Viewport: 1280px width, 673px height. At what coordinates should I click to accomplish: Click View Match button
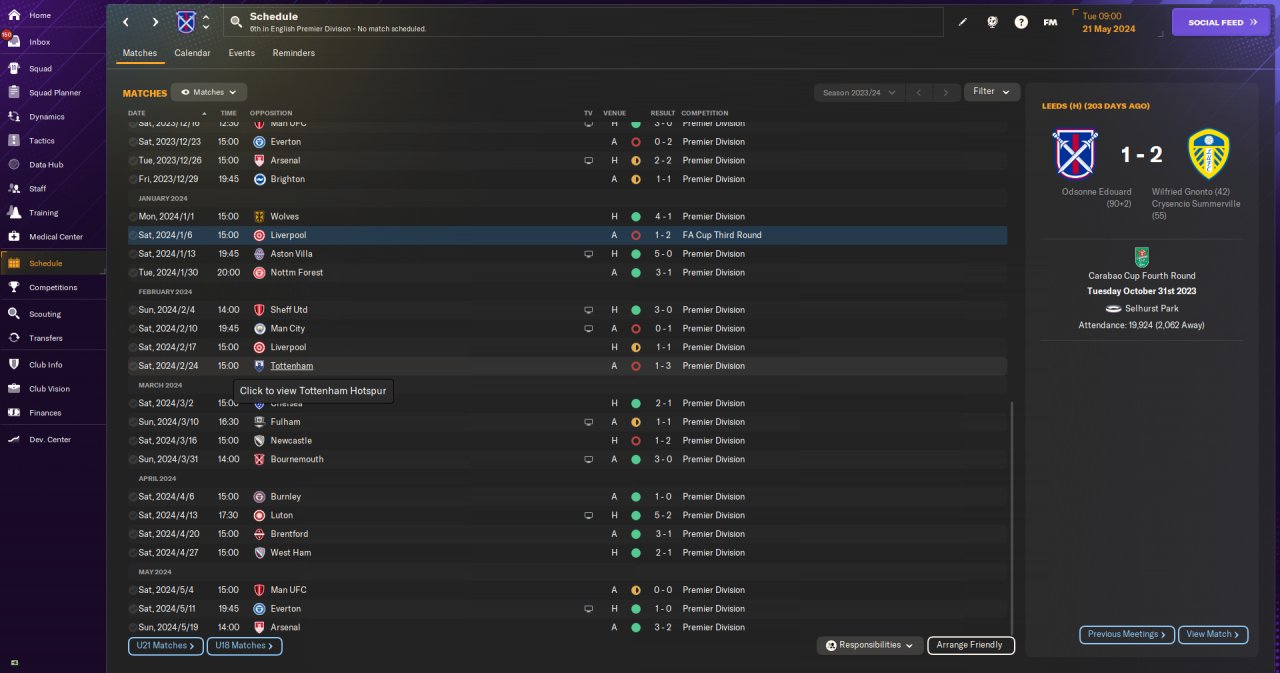tap(1213, 634)
